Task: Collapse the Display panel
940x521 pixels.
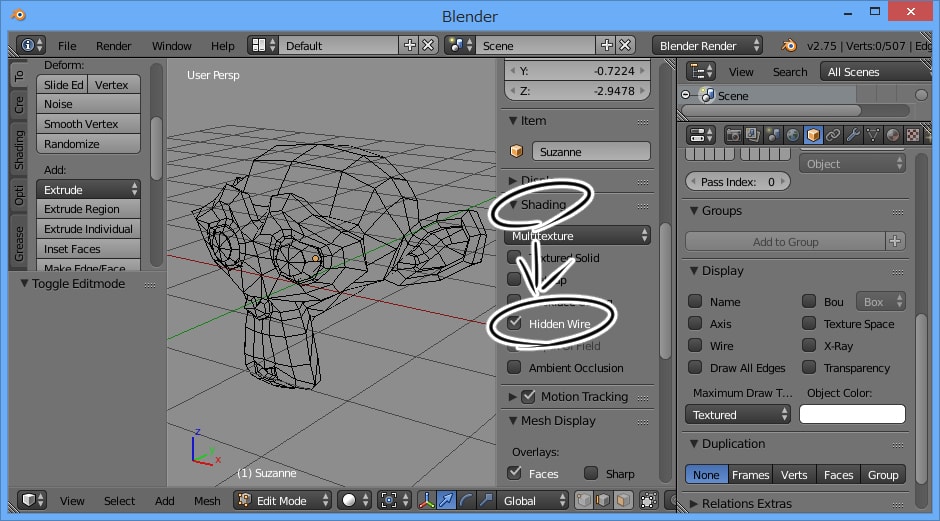Action: (694, 270)
